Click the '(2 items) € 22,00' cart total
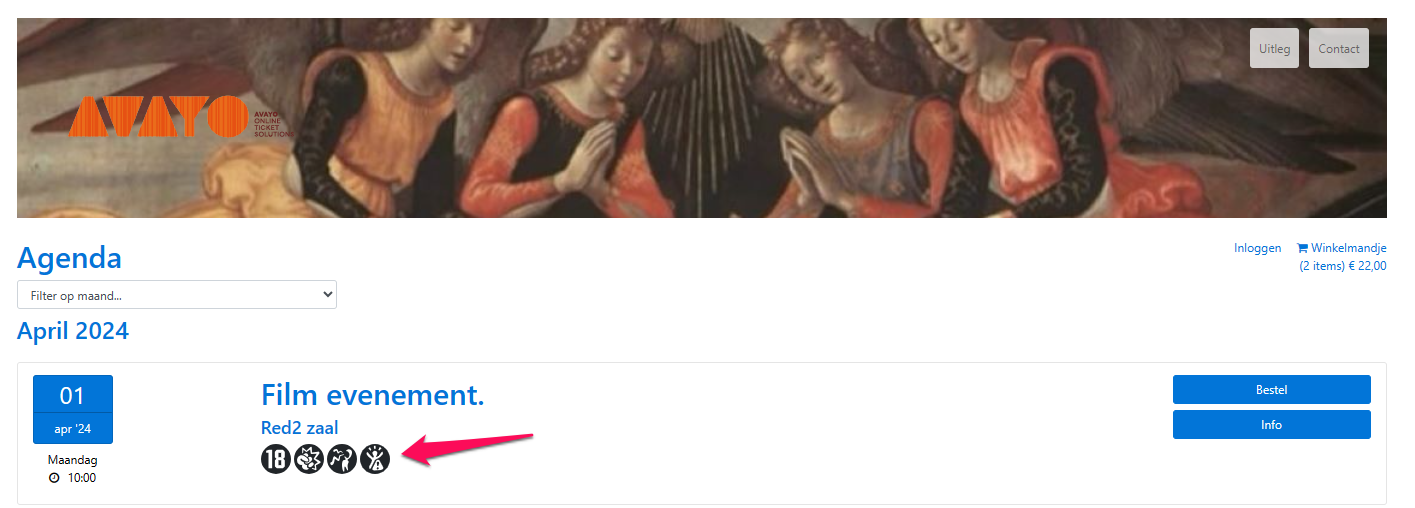Screen dimensions: 1415x508 (x=1343, y=266)
